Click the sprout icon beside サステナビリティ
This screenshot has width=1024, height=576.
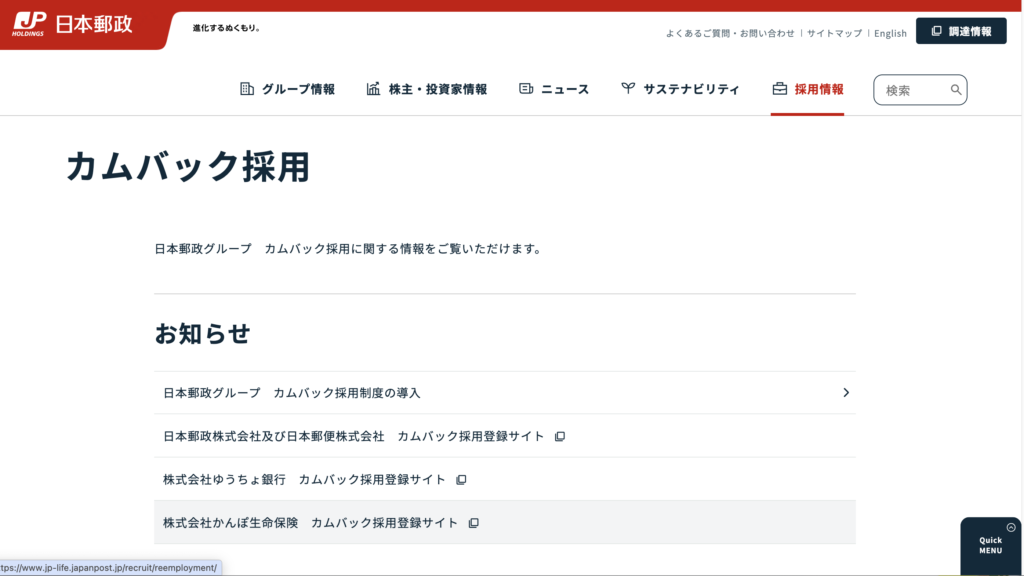[628, 88]
